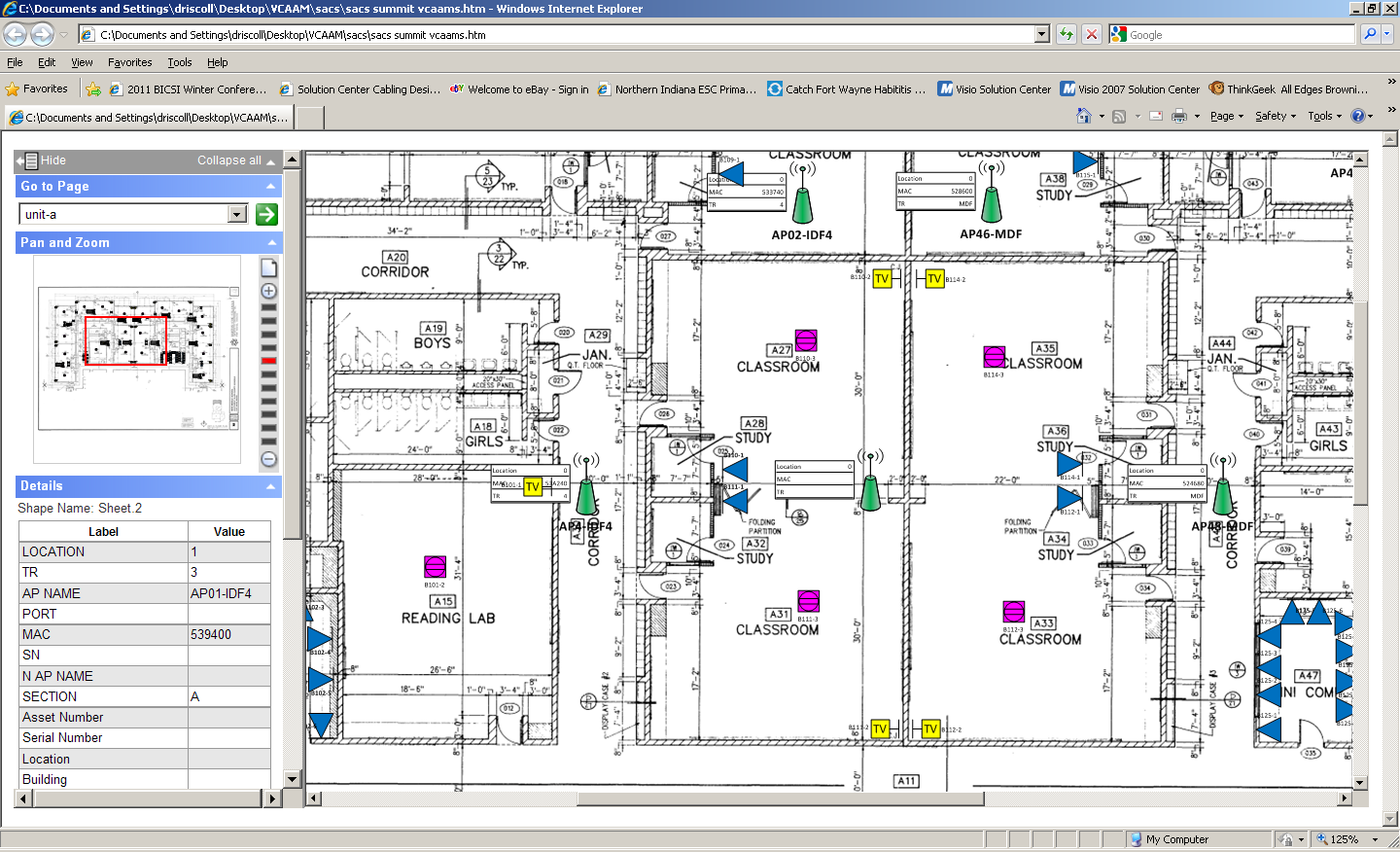Click the AP01-IDF4 value cell
Image resolution: width=1400 pixels, height=852 pixels.
[x=228, y=593]
